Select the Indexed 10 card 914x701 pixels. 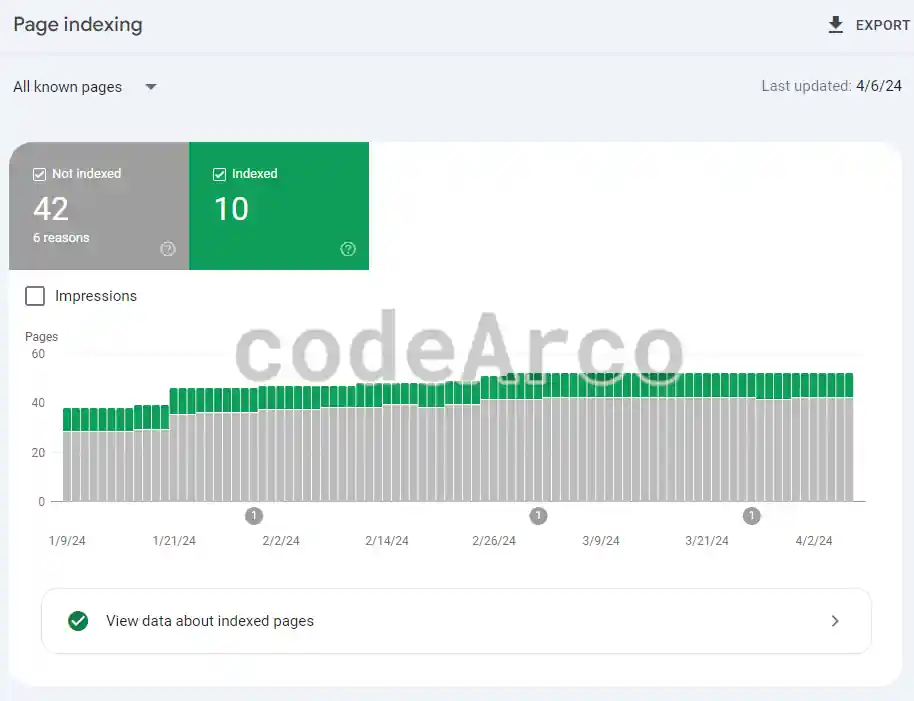[279, 206]
